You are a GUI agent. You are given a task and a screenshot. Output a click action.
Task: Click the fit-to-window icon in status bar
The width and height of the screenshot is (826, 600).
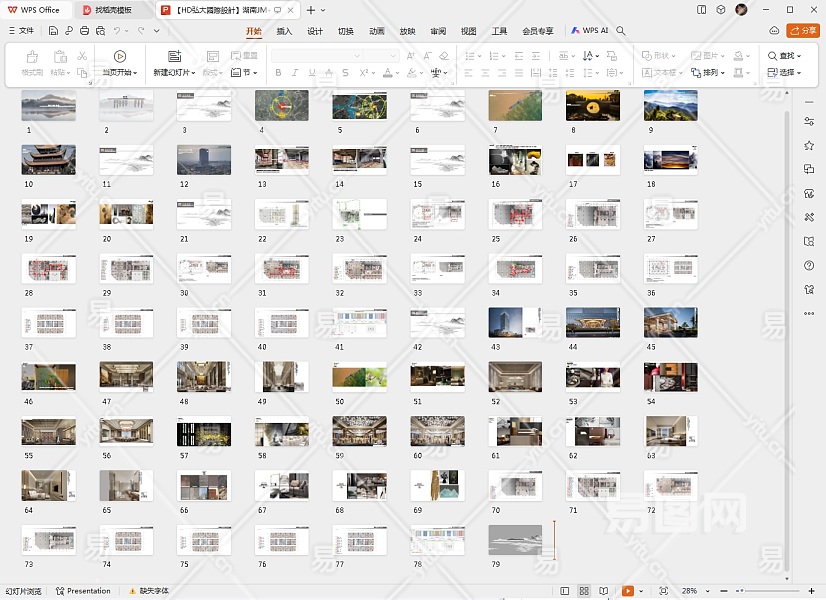[x=663, y=591]
